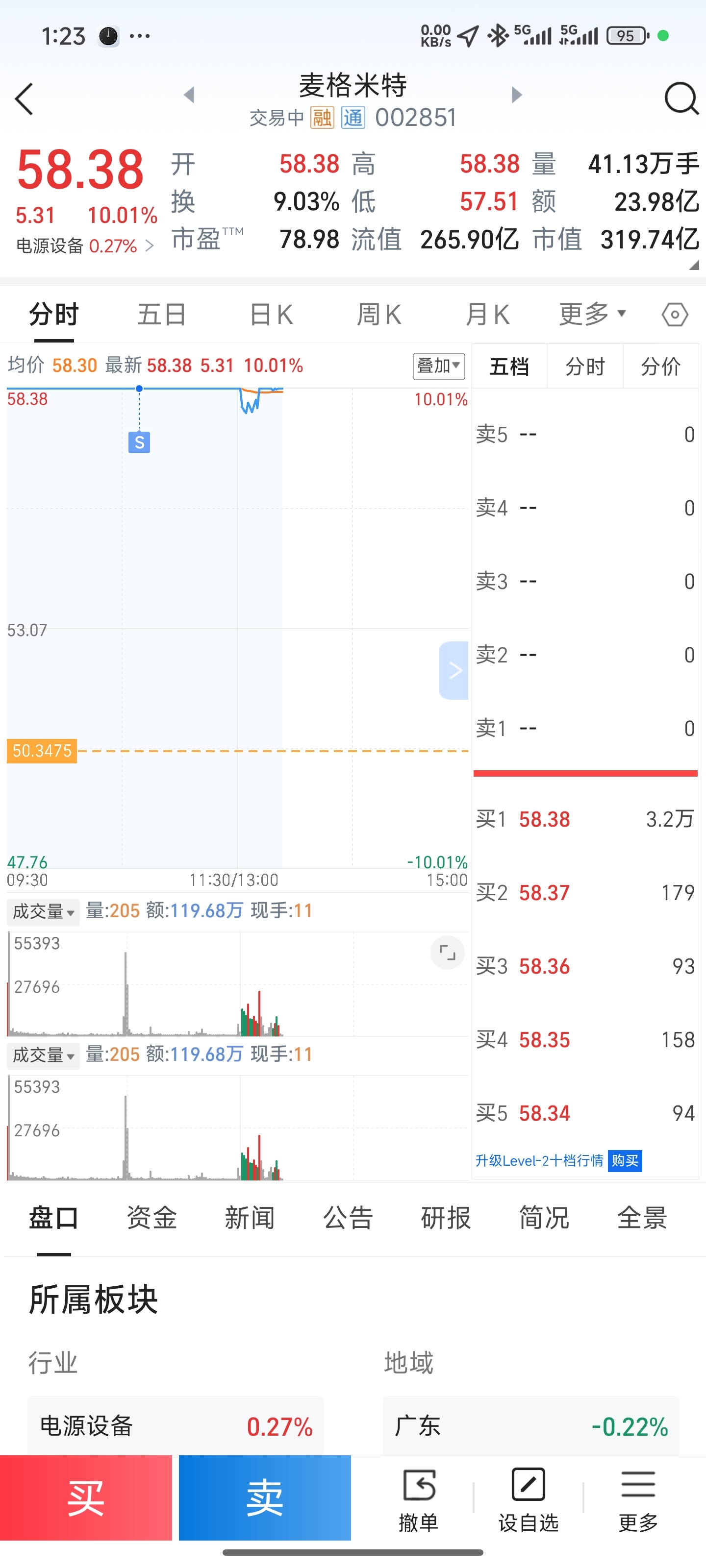This screenshot has height=1568, width=706.
Task: Open 升级Level-2十档行情 link
Action: coord(539,1161)
